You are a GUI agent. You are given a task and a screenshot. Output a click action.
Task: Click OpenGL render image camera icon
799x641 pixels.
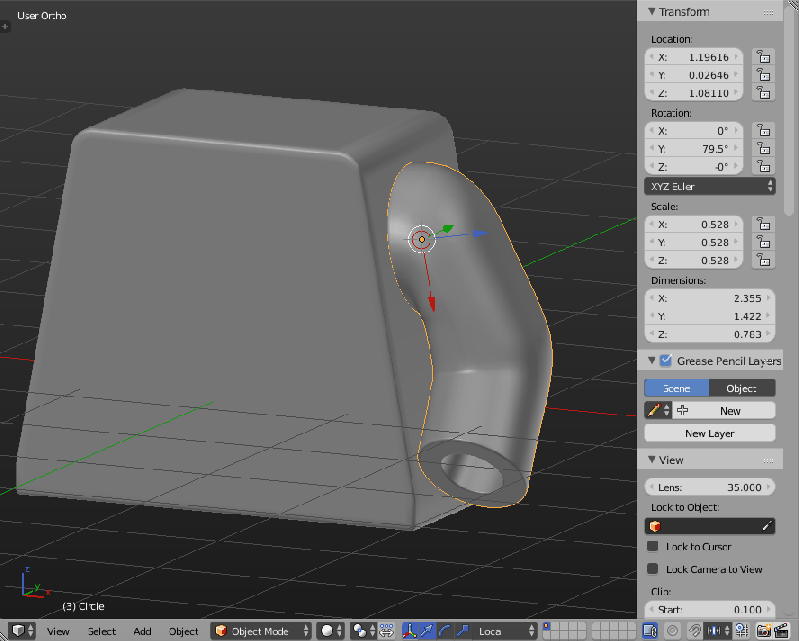point(764,631)
